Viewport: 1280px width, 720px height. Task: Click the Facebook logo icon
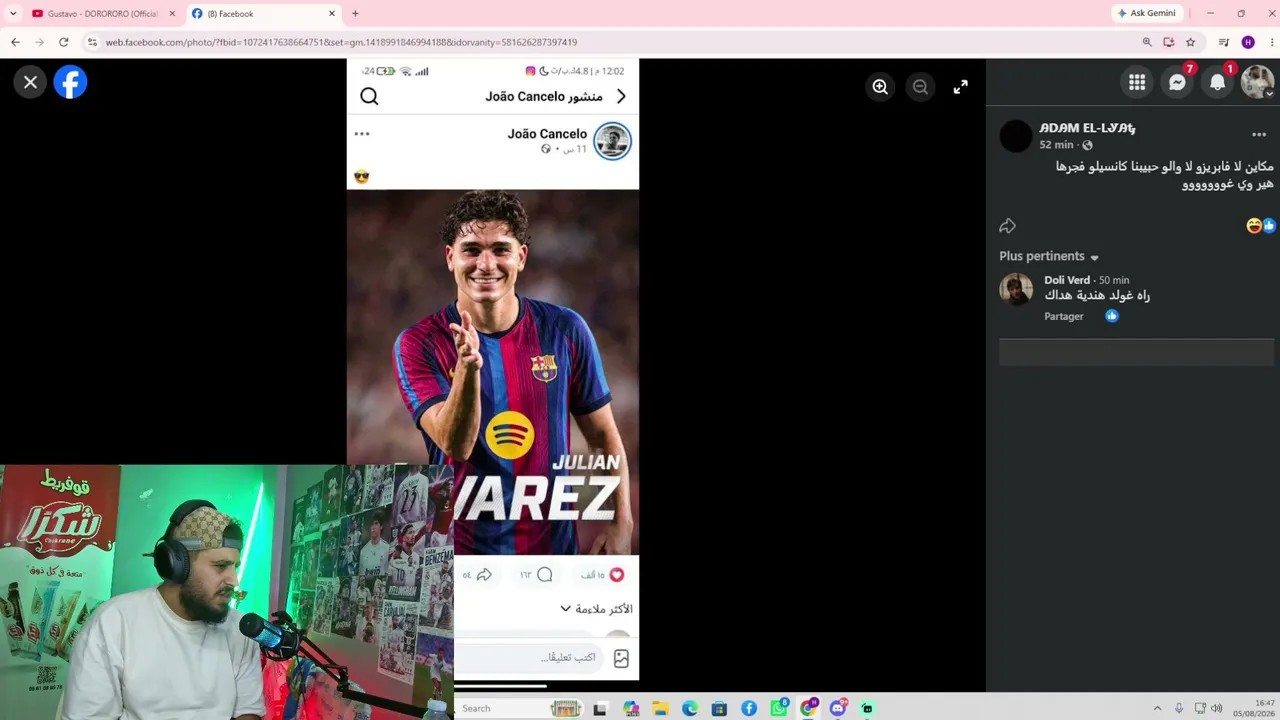pos(71,83)
